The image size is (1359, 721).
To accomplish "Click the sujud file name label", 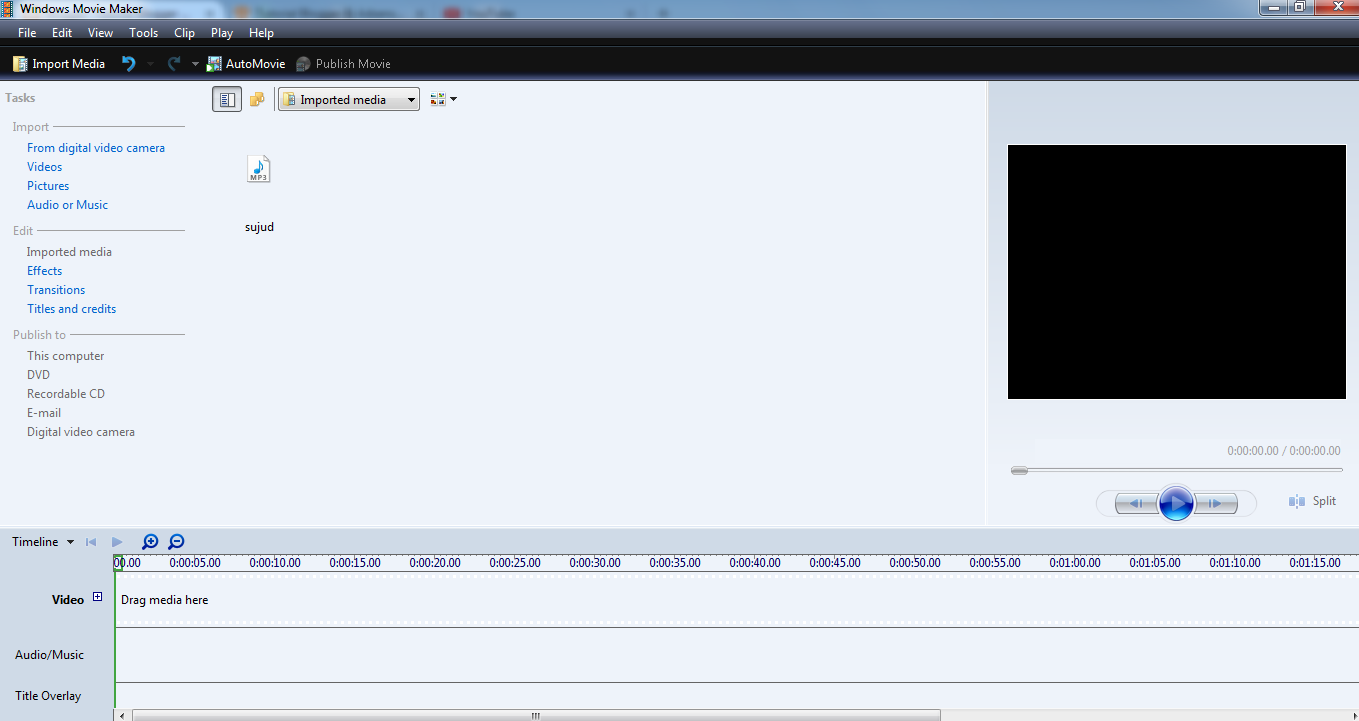I will 259,227.
